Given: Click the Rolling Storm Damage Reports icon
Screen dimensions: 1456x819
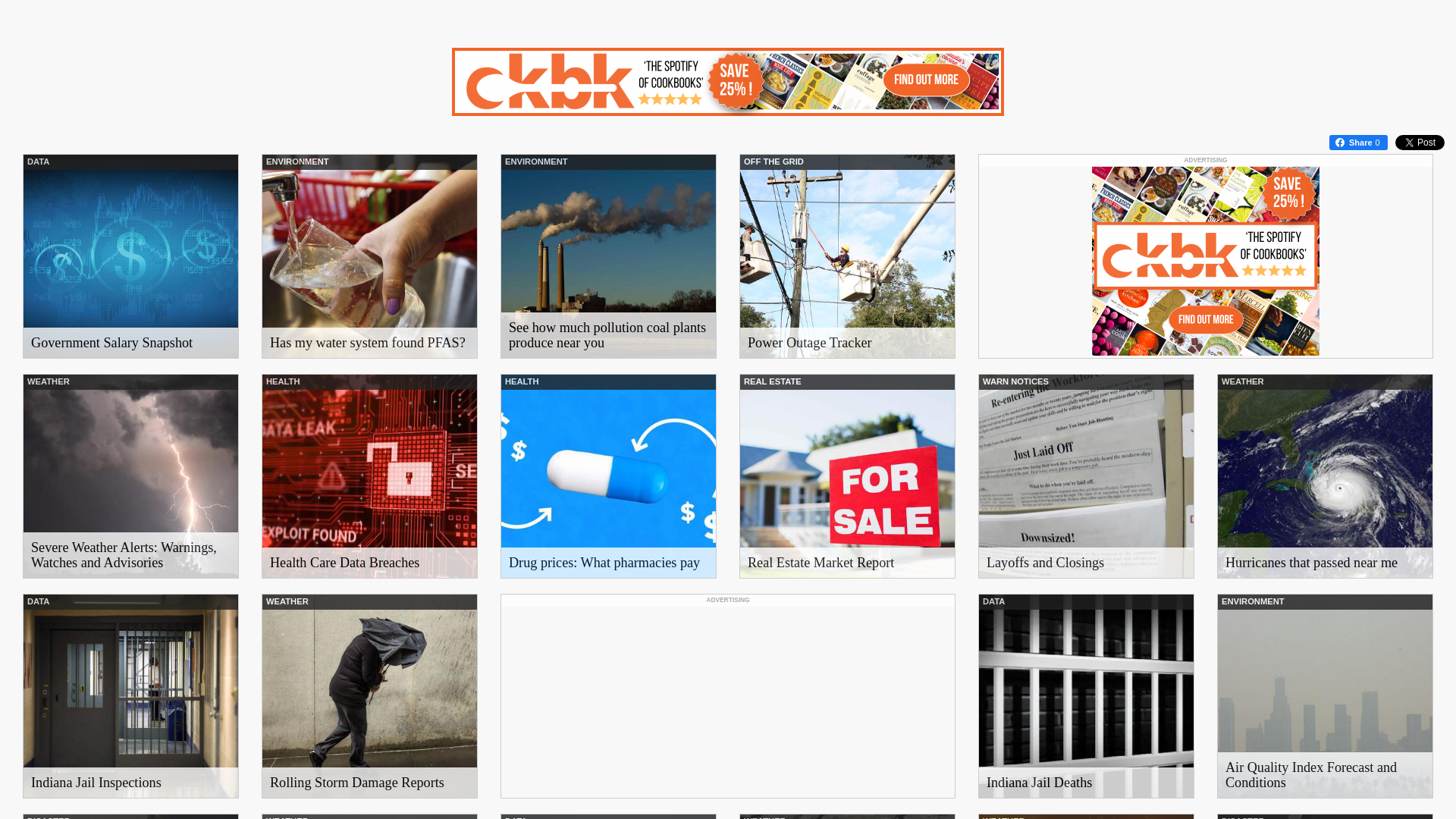Looking at the screenshot, I should tap(369, 696).
